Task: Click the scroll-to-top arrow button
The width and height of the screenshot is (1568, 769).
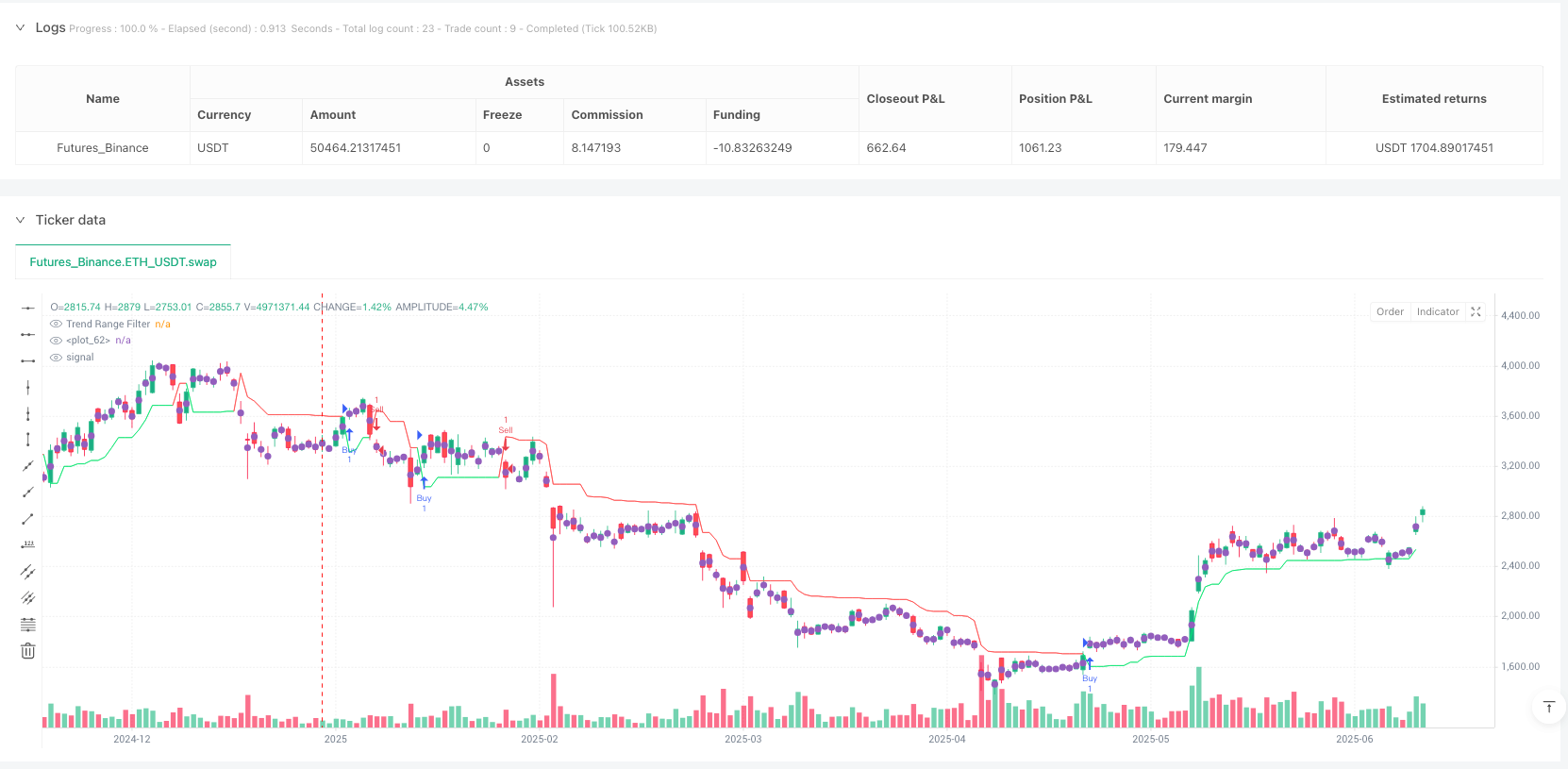Action: tap(1548, 707)
